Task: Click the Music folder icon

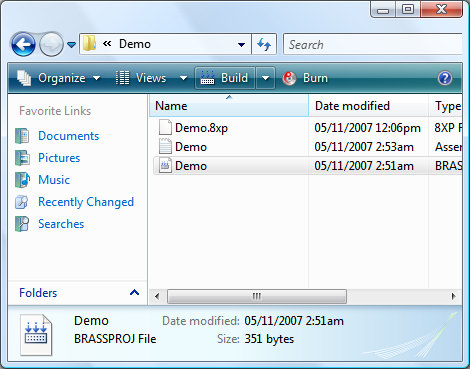Action: (x=22, y=180)
